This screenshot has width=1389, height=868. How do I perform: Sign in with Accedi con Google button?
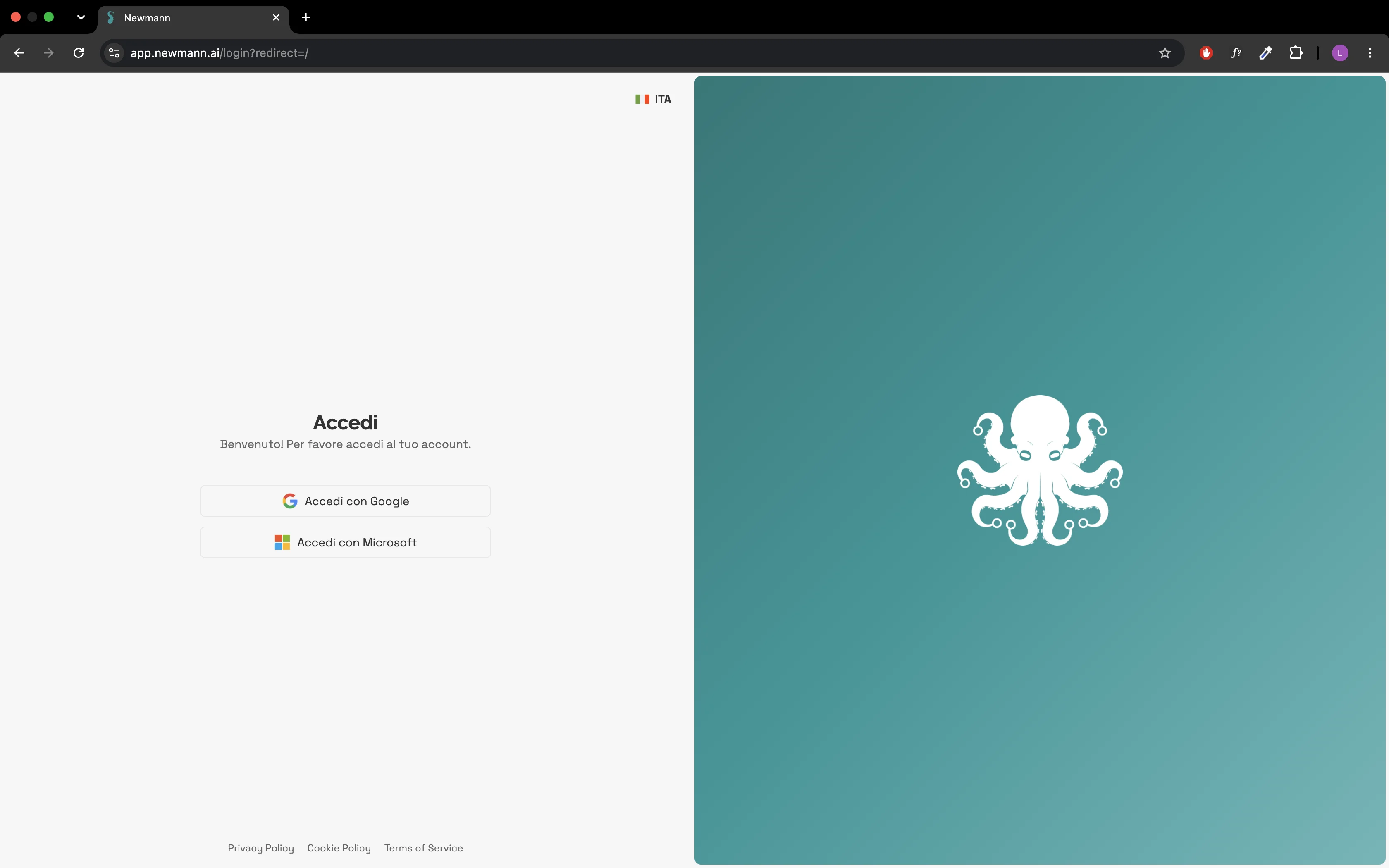click(x=345, y=501)
